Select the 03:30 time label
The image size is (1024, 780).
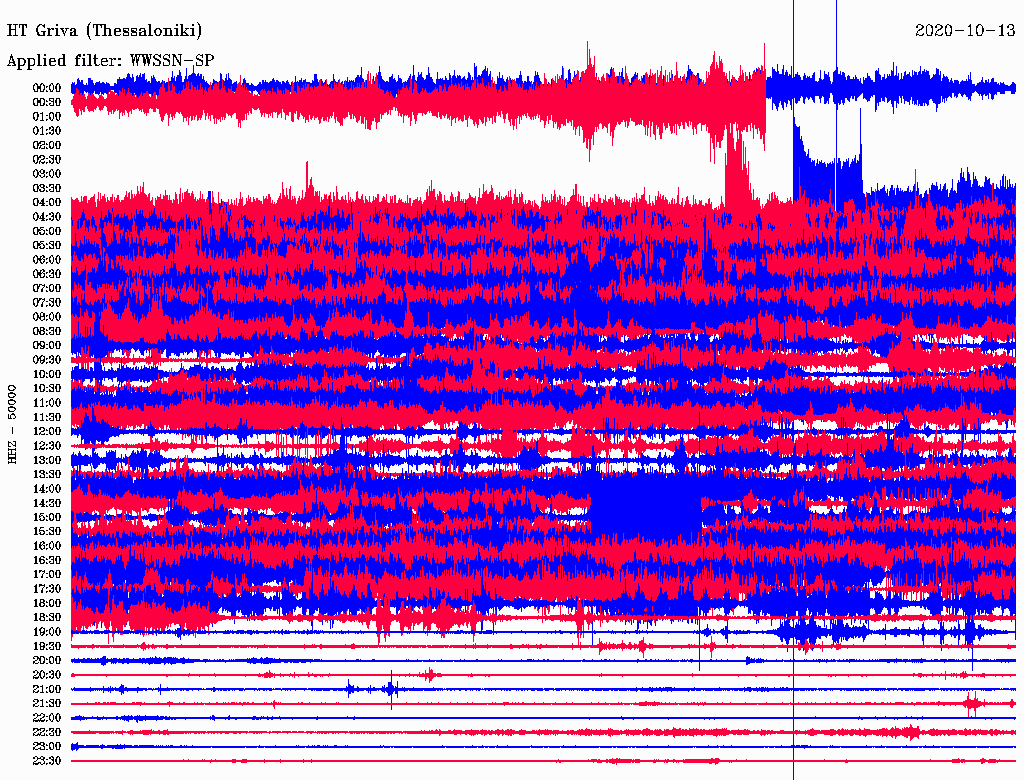47,189
